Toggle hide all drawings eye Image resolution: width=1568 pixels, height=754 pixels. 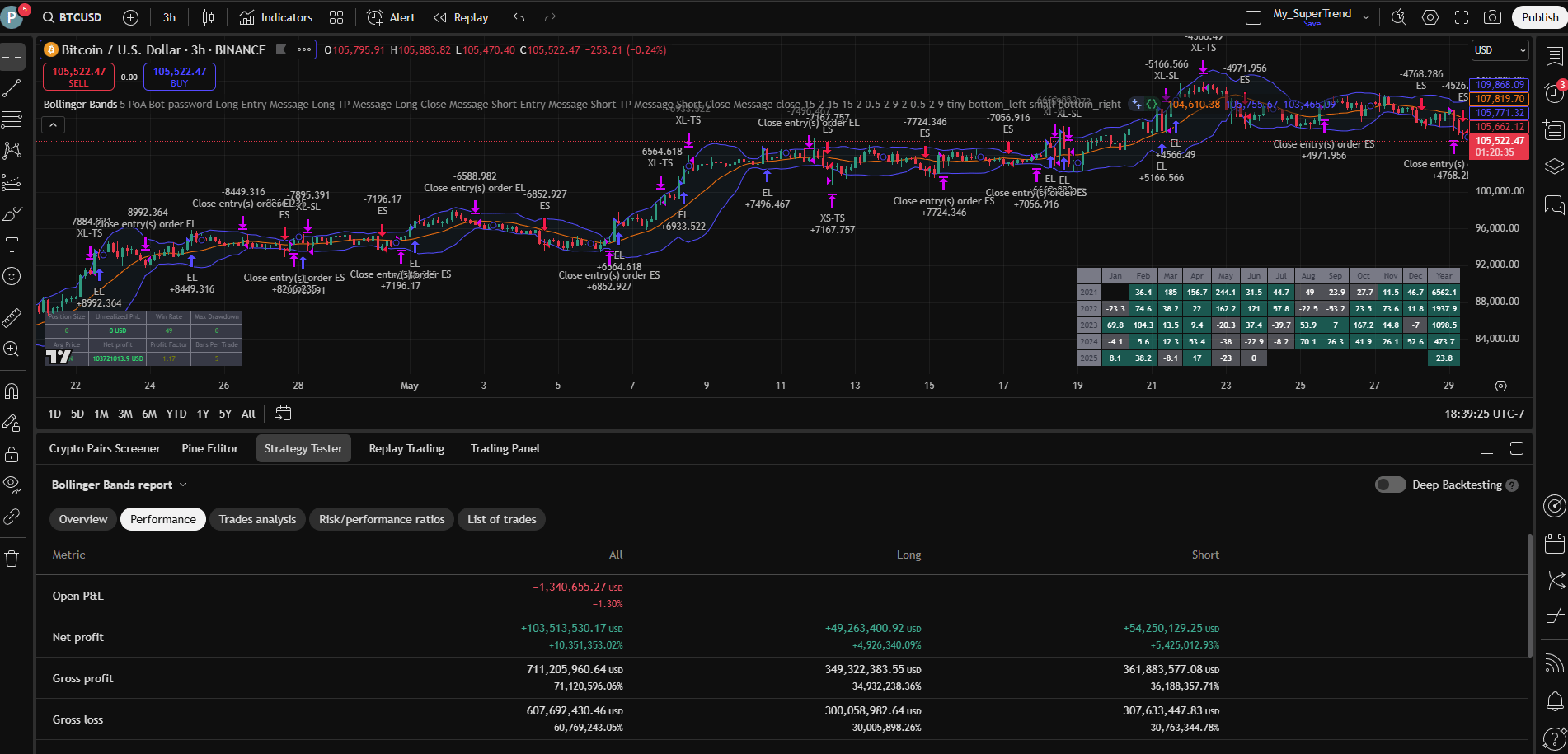click(12, 485)
